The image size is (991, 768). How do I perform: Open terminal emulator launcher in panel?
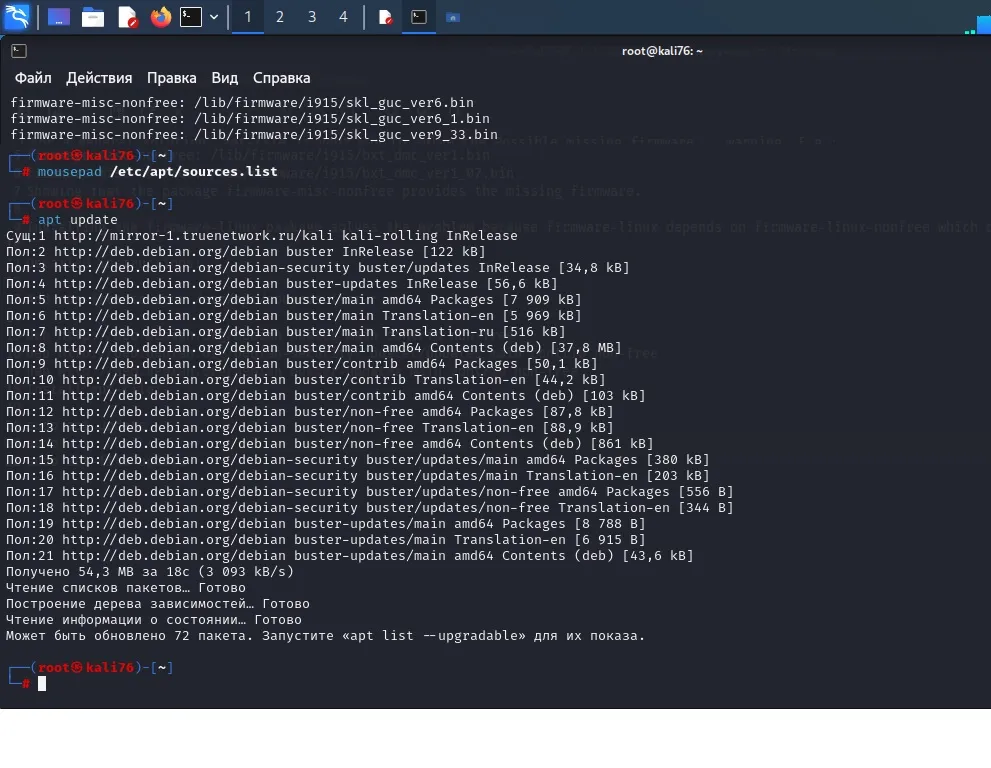pos(191,17)
